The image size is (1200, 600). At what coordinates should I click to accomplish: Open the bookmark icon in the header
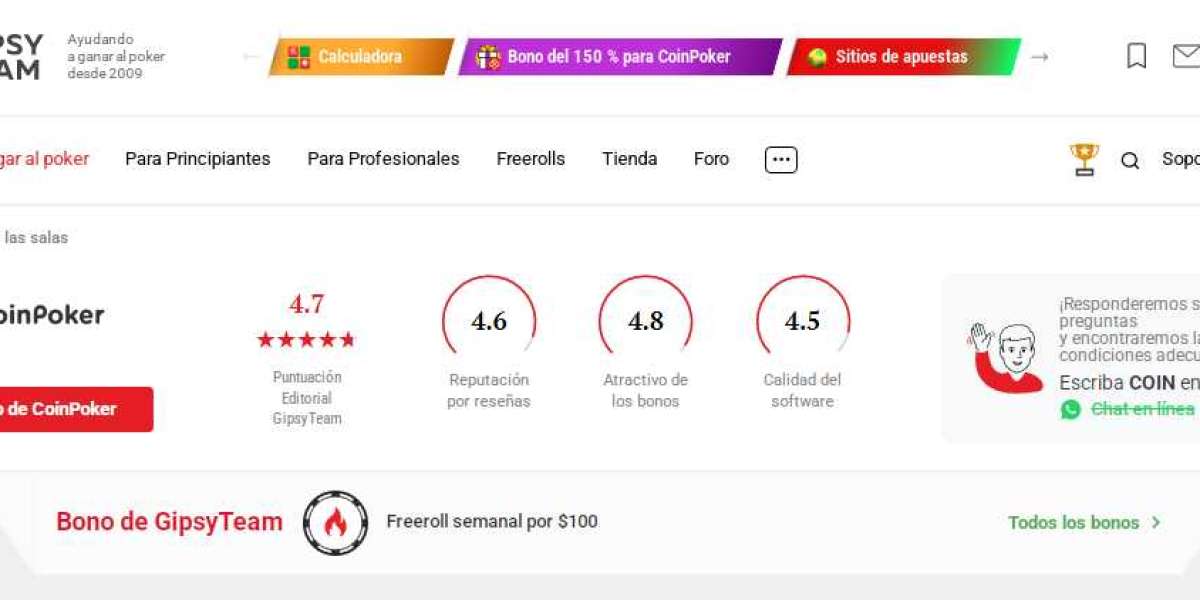pyautogui.click(x=1136, y=56)
